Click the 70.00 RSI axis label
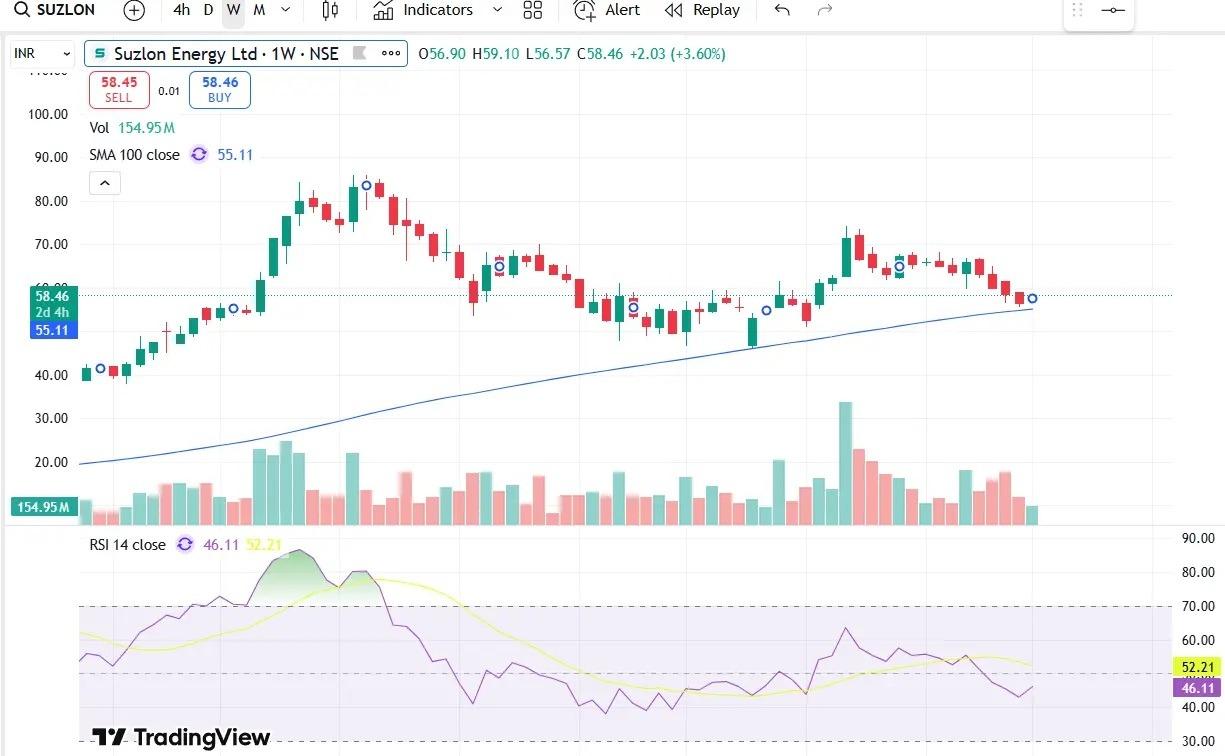This screenshot has height=756, width=1225. point(1198,606)
